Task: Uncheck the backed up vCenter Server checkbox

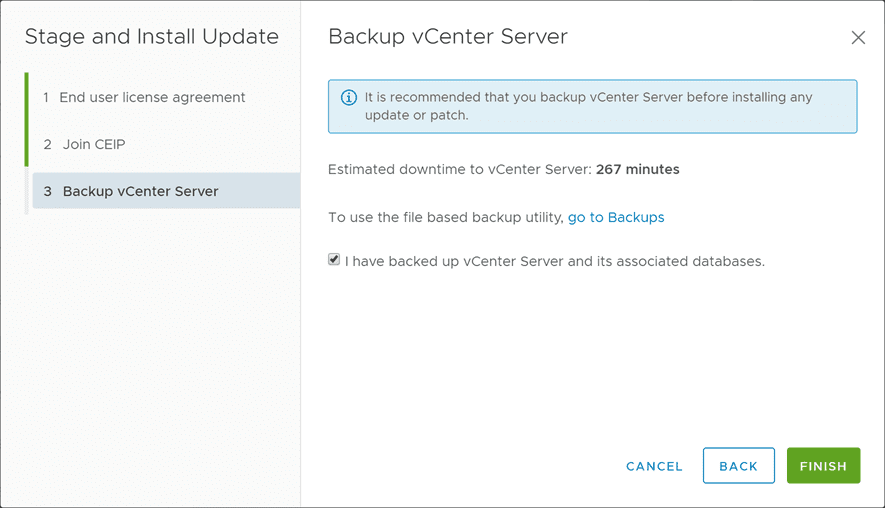Action: tap(334, 260)
